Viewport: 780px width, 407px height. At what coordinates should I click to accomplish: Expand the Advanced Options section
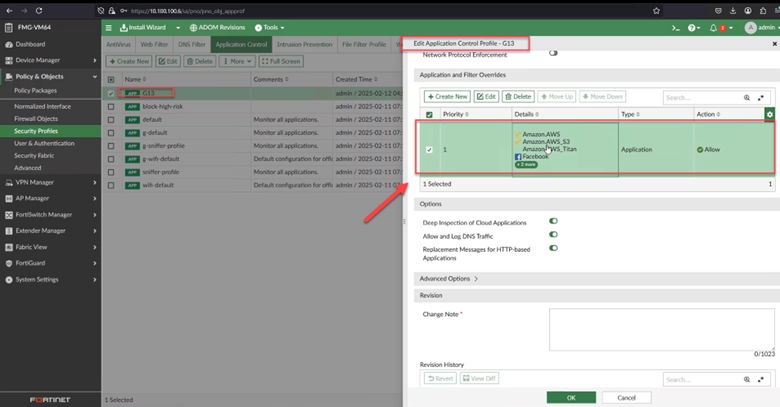(449, 278)
